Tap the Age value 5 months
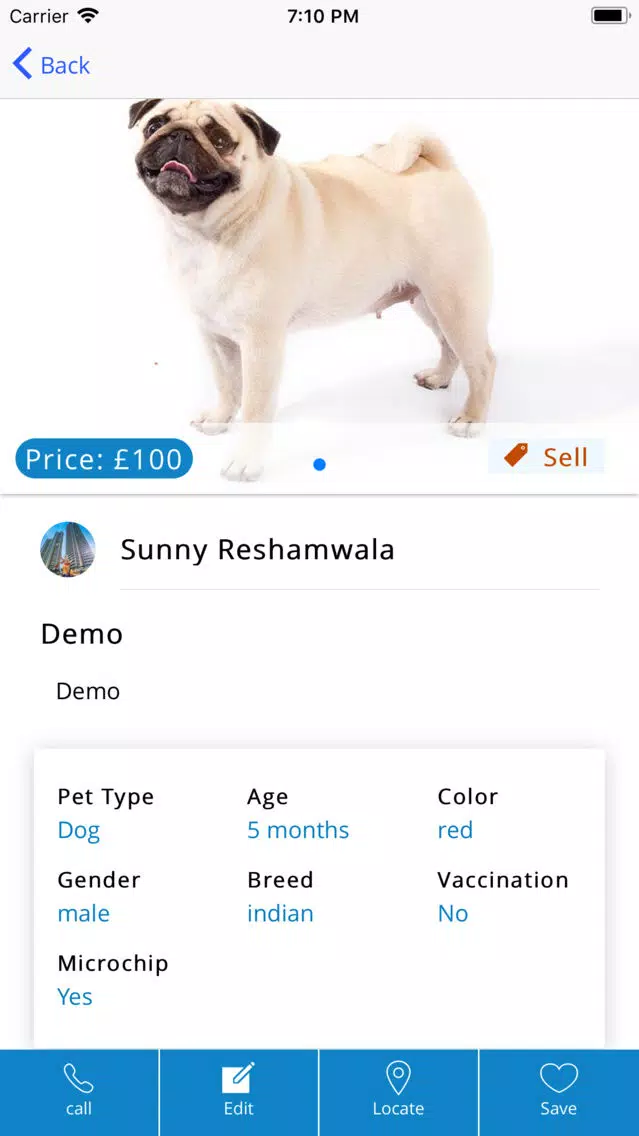This screenshot has width=639, height=1136. pyautogui.click(x=298, y=830)
